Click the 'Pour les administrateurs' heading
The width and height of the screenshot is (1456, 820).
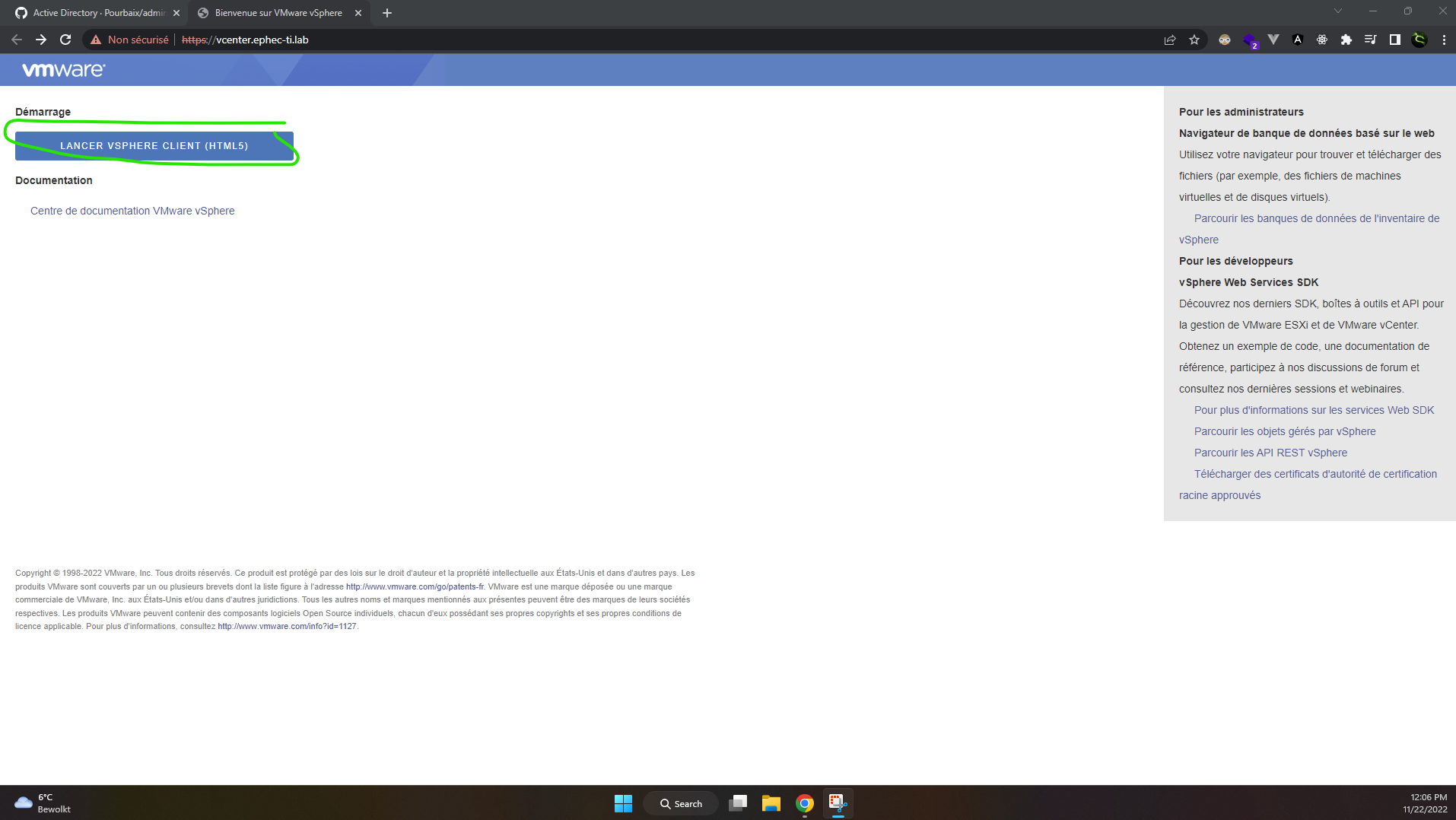pos(1241,112)
